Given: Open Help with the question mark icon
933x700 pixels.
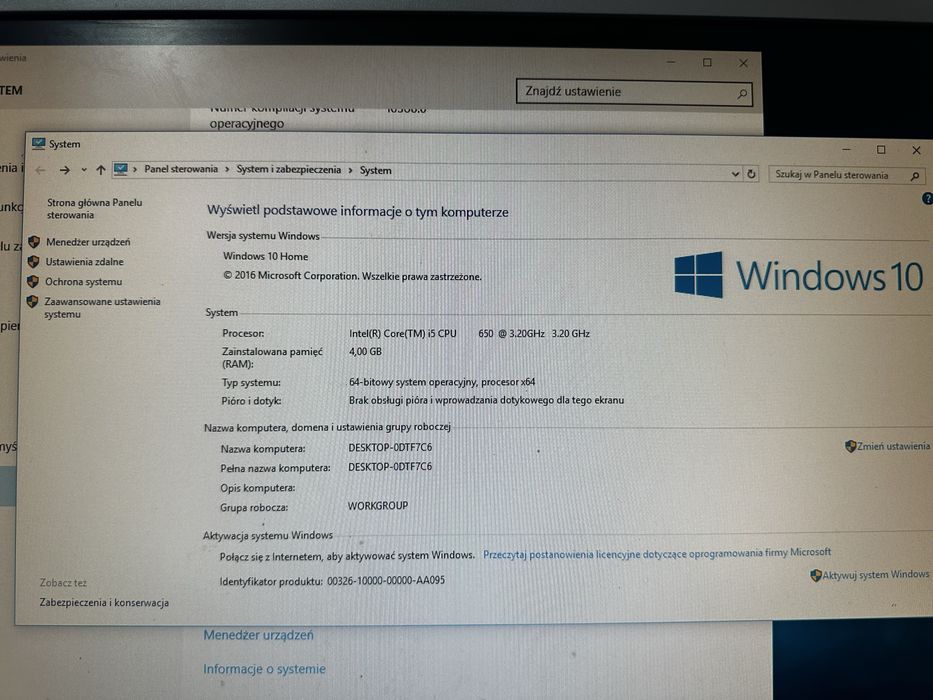Looking at the screenshot, I should click(927, 199).
